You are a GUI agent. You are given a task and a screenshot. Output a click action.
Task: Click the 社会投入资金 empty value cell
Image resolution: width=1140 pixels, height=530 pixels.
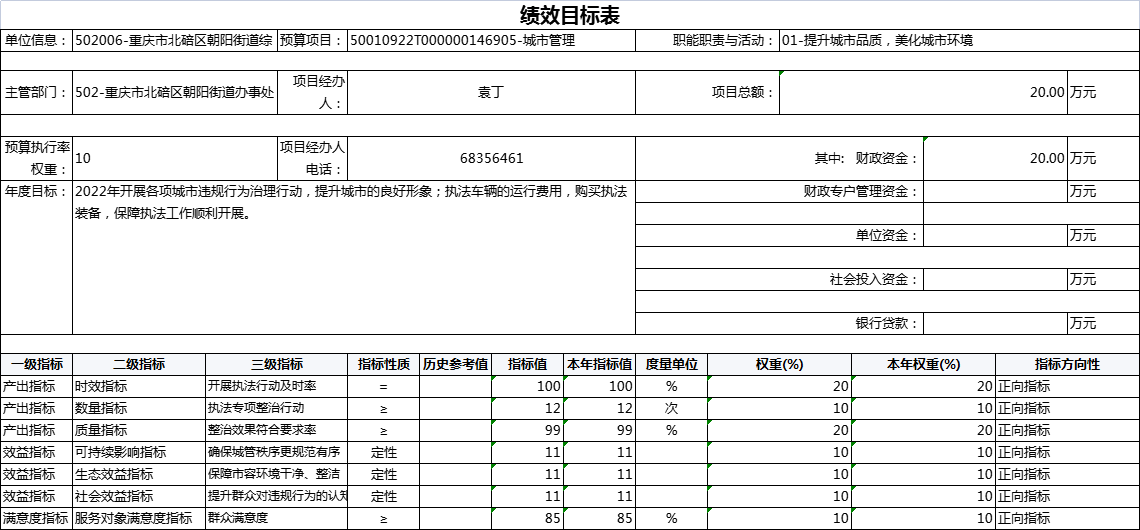pos(994,279)
